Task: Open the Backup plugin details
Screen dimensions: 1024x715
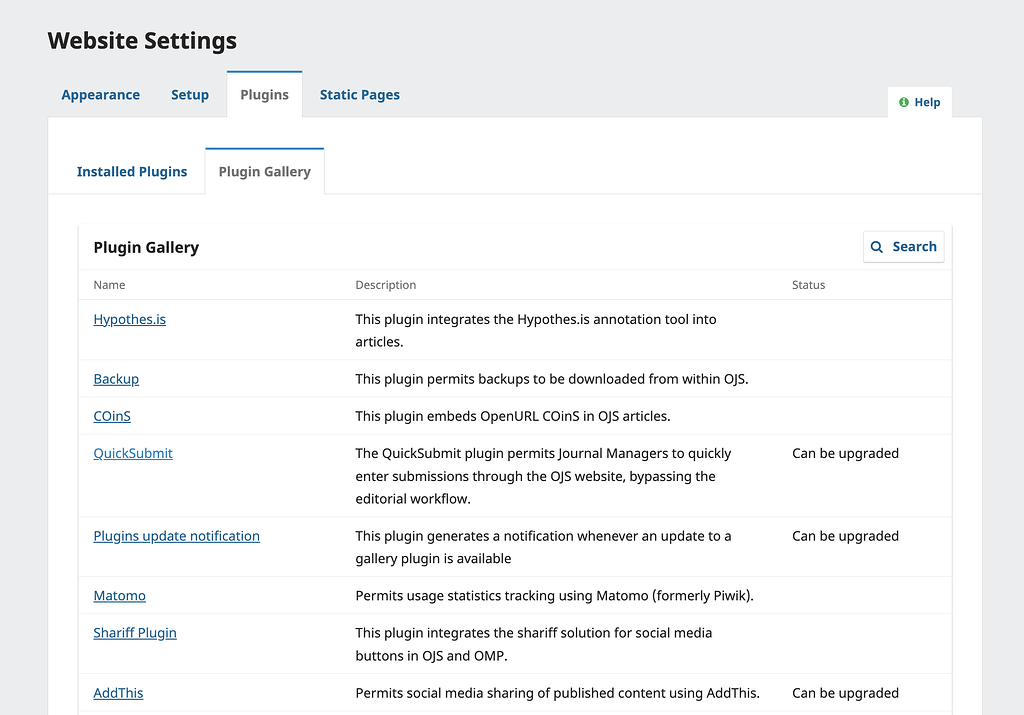Action: click(x=116, y=379)
